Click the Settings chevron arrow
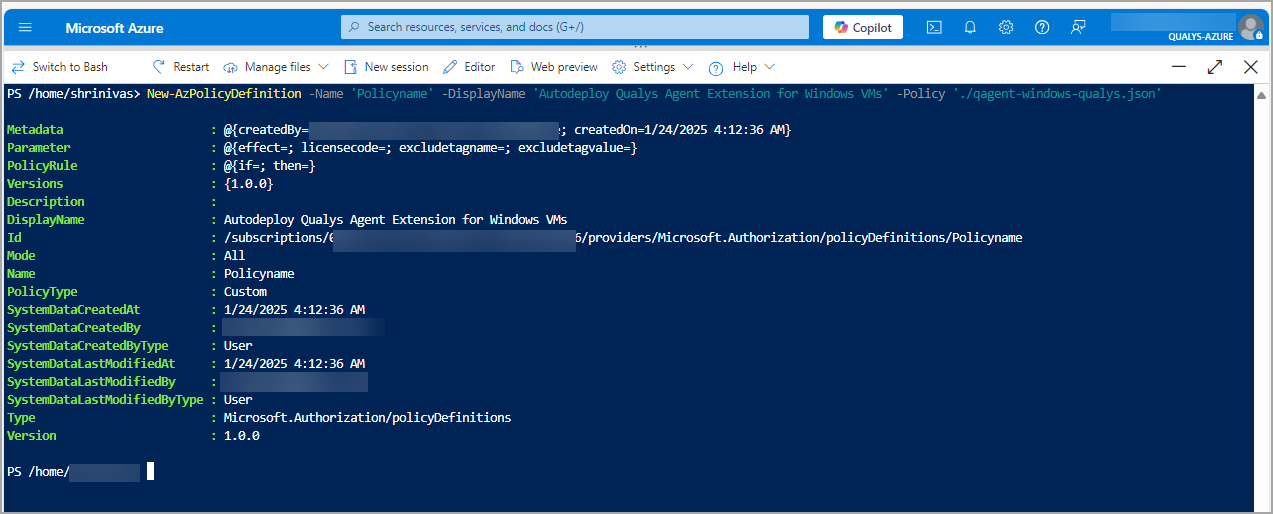Screen dimensions: 1273x514 687,67
